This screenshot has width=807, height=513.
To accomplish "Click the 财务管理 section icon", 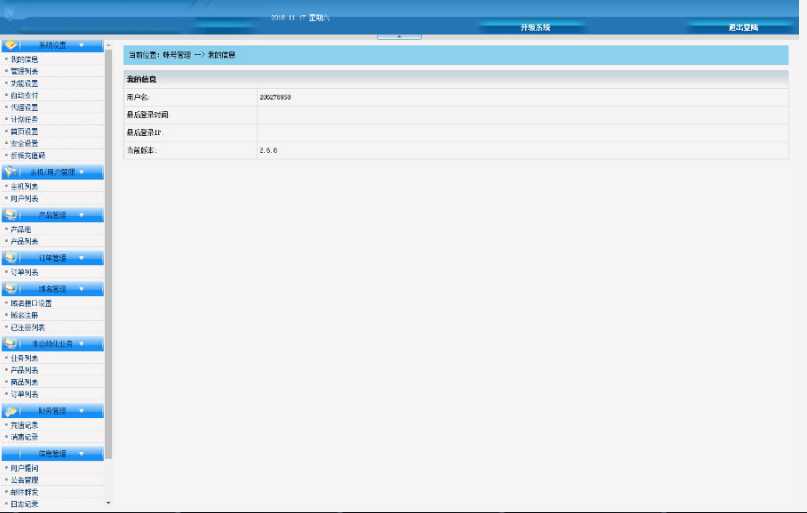I will tap(11, 411).
